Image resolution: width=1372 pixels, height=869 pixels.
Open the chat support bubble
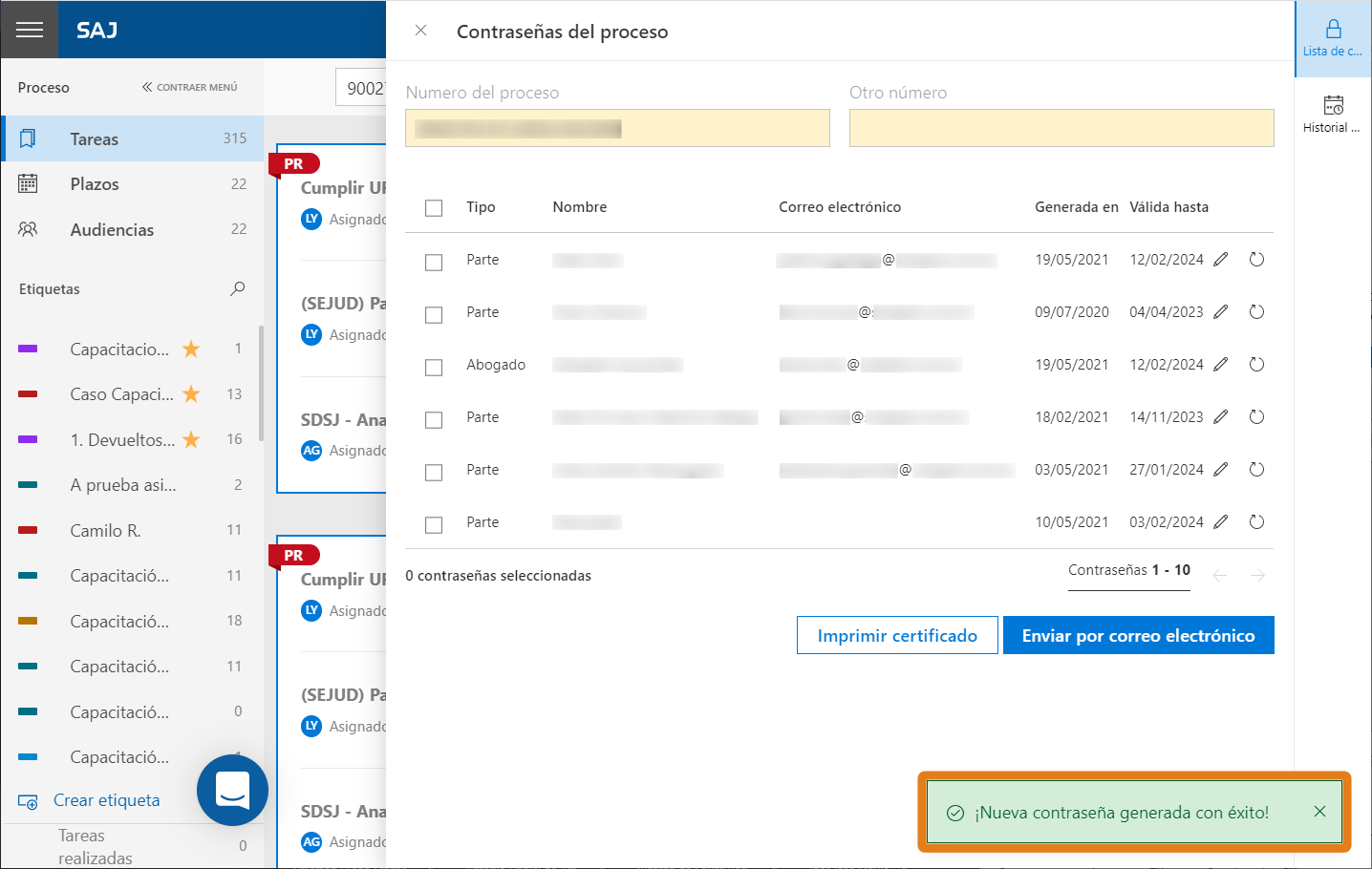pos(232,790)
